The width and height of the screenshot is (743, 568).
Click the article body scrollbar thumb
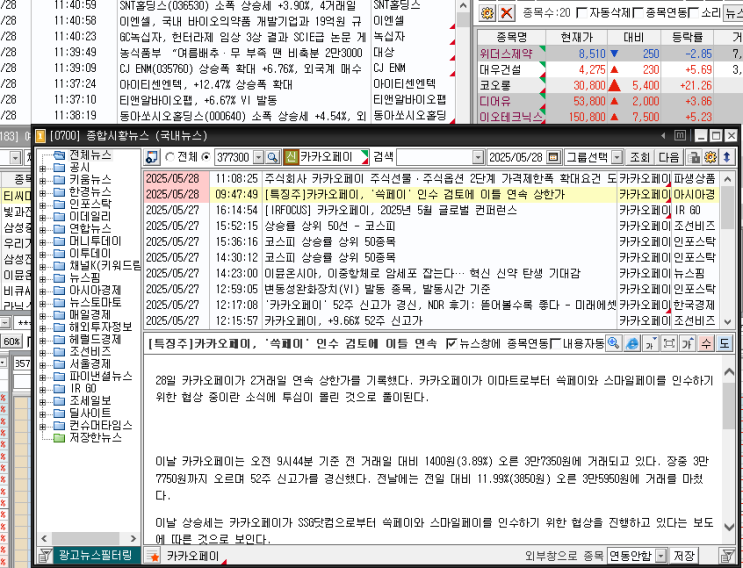729,406
